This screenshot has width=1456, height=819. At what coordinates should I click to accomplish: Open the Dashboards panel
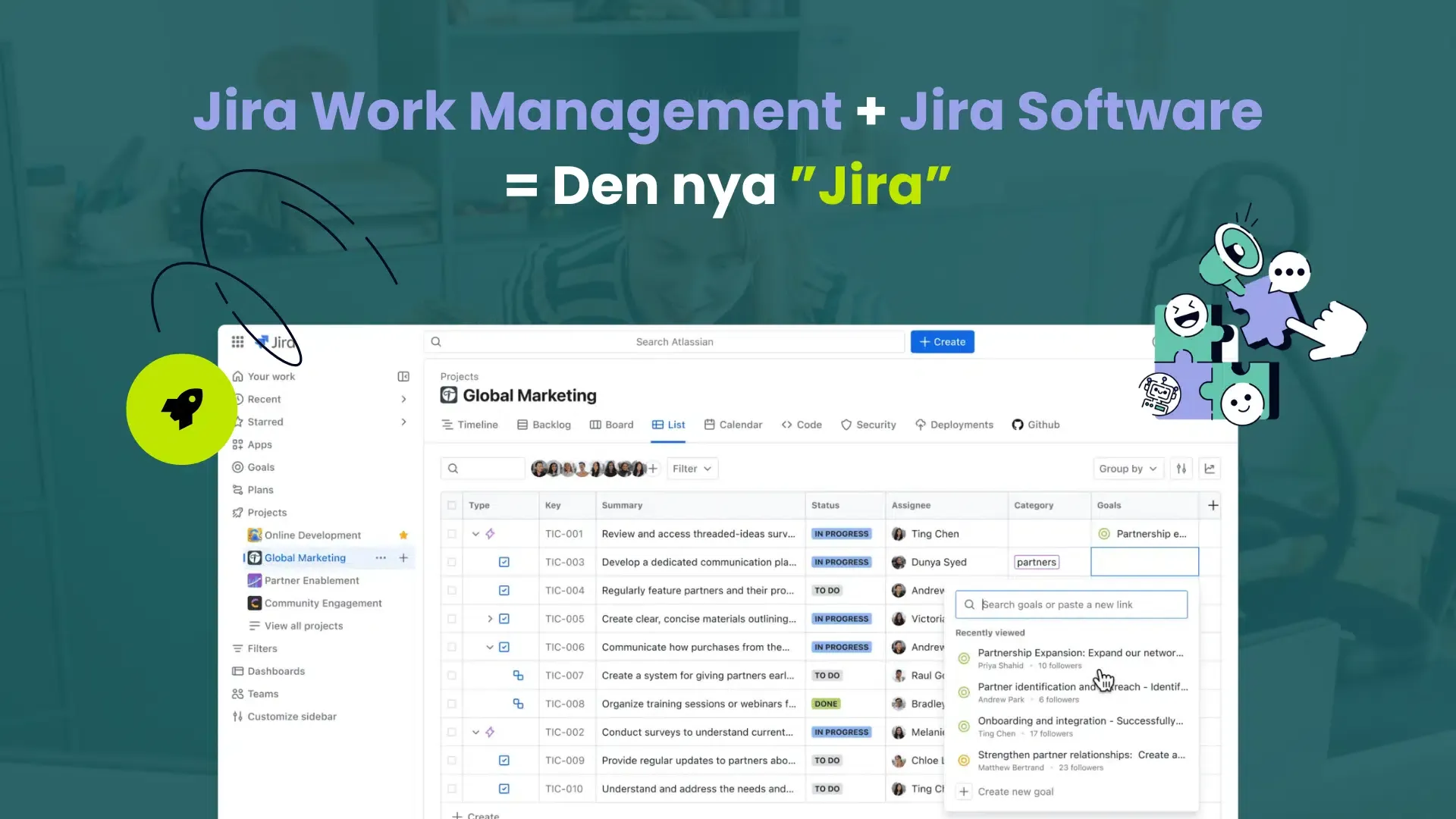(x=275, y=671)
